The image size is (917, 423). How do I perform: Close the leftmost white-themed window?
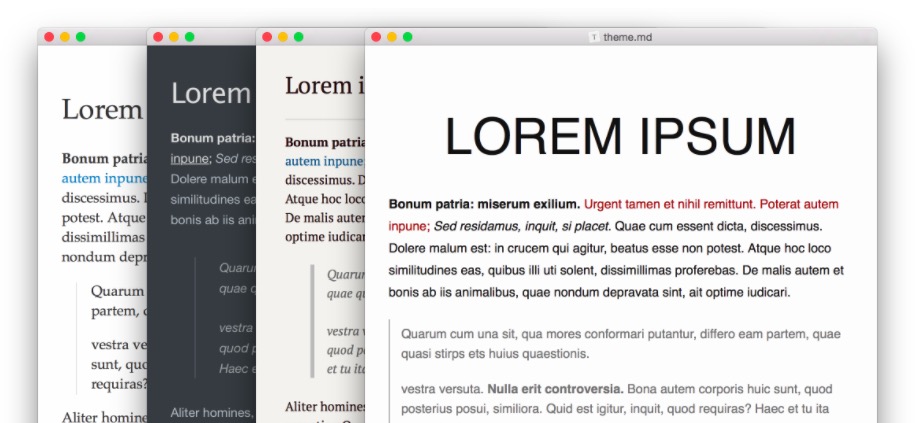(49, 37)
